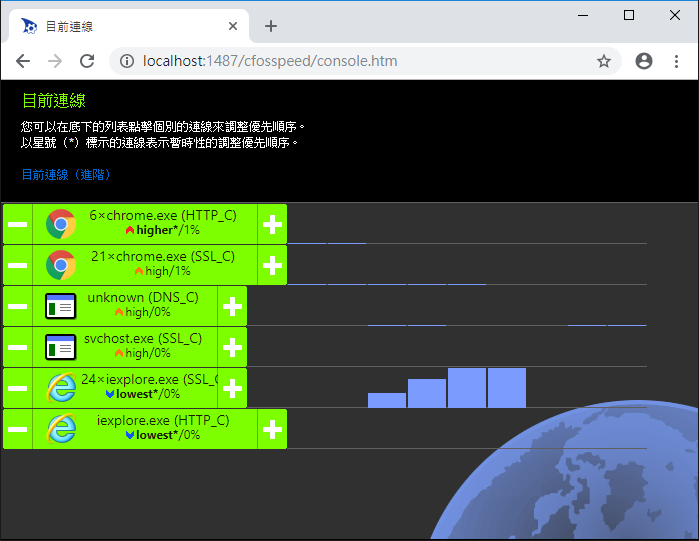
Task: Click Internet Explorer icon in 24×iexplore.exe row
Action: click(x=61, y=388)
